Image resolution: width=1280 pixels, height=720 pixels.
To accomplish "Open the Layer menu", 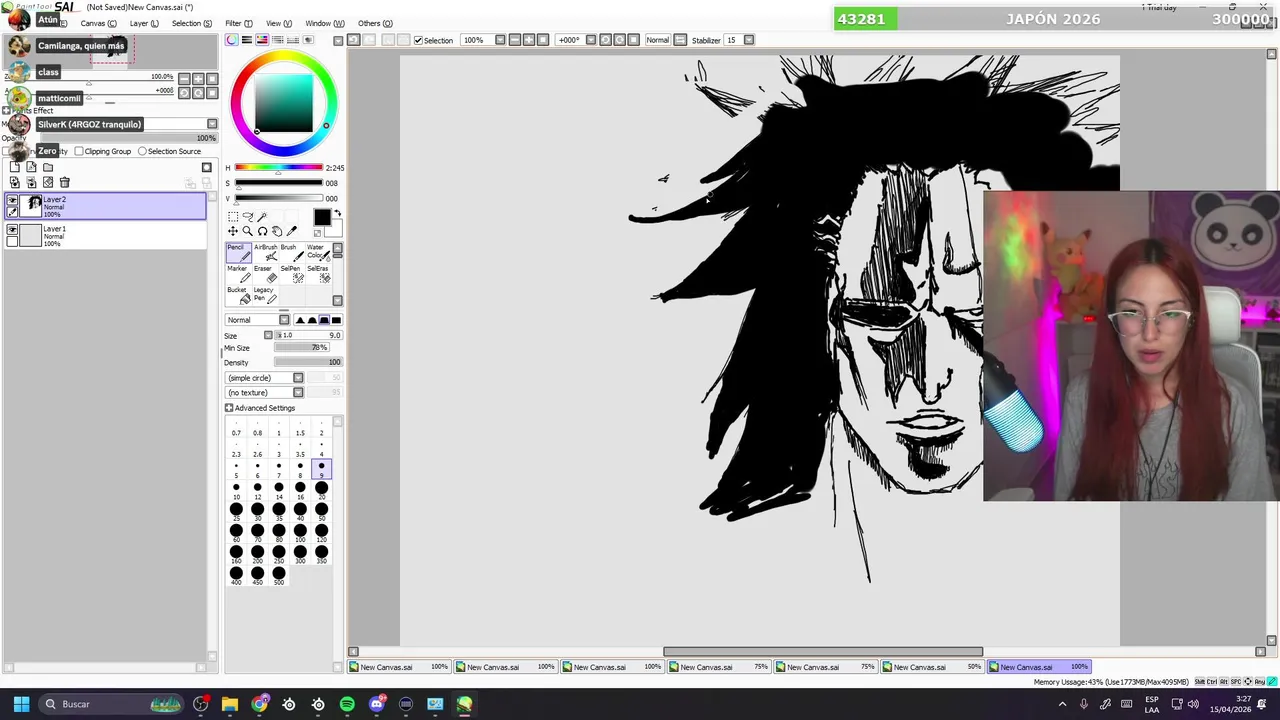I will pos(144,23).
